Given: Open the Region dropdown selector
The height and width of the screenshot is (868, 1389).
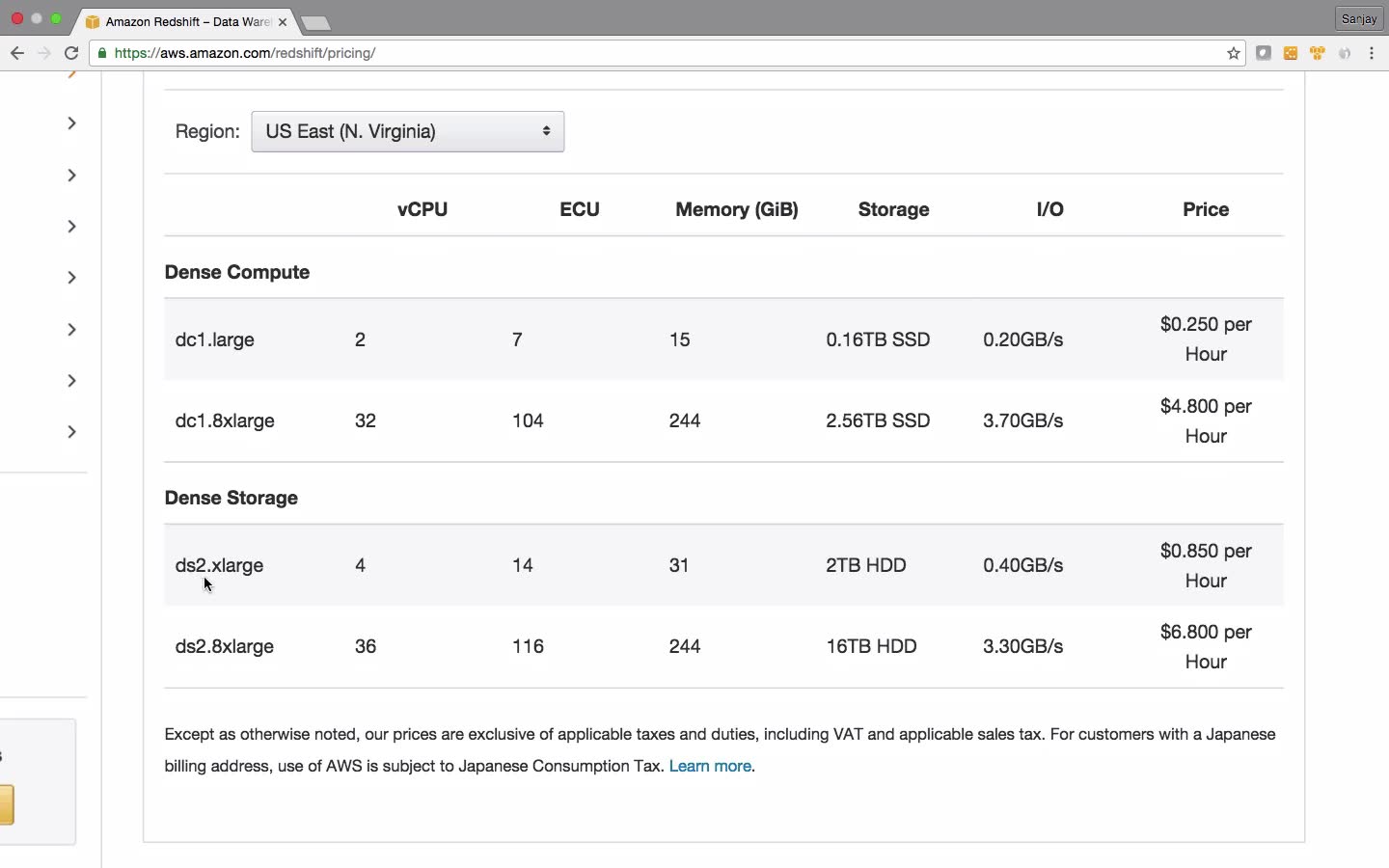Looking at the screenshot, I should [408, 131].
